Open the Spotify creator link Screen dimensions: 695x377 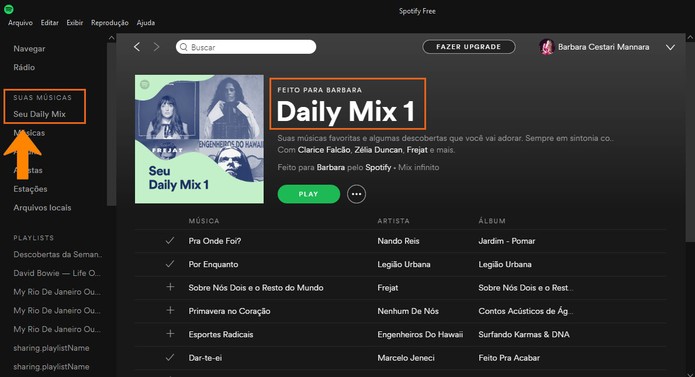pyautogui.click(x=378, y=167)
